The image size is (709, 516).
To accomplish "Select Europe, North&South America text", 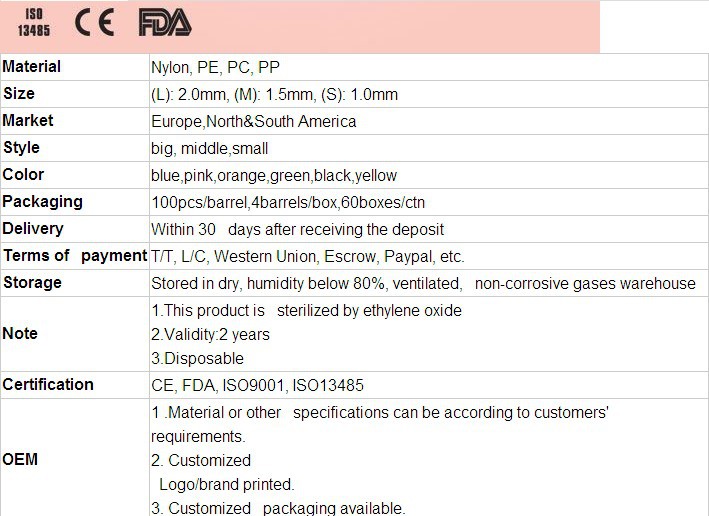I will [253, 122].
